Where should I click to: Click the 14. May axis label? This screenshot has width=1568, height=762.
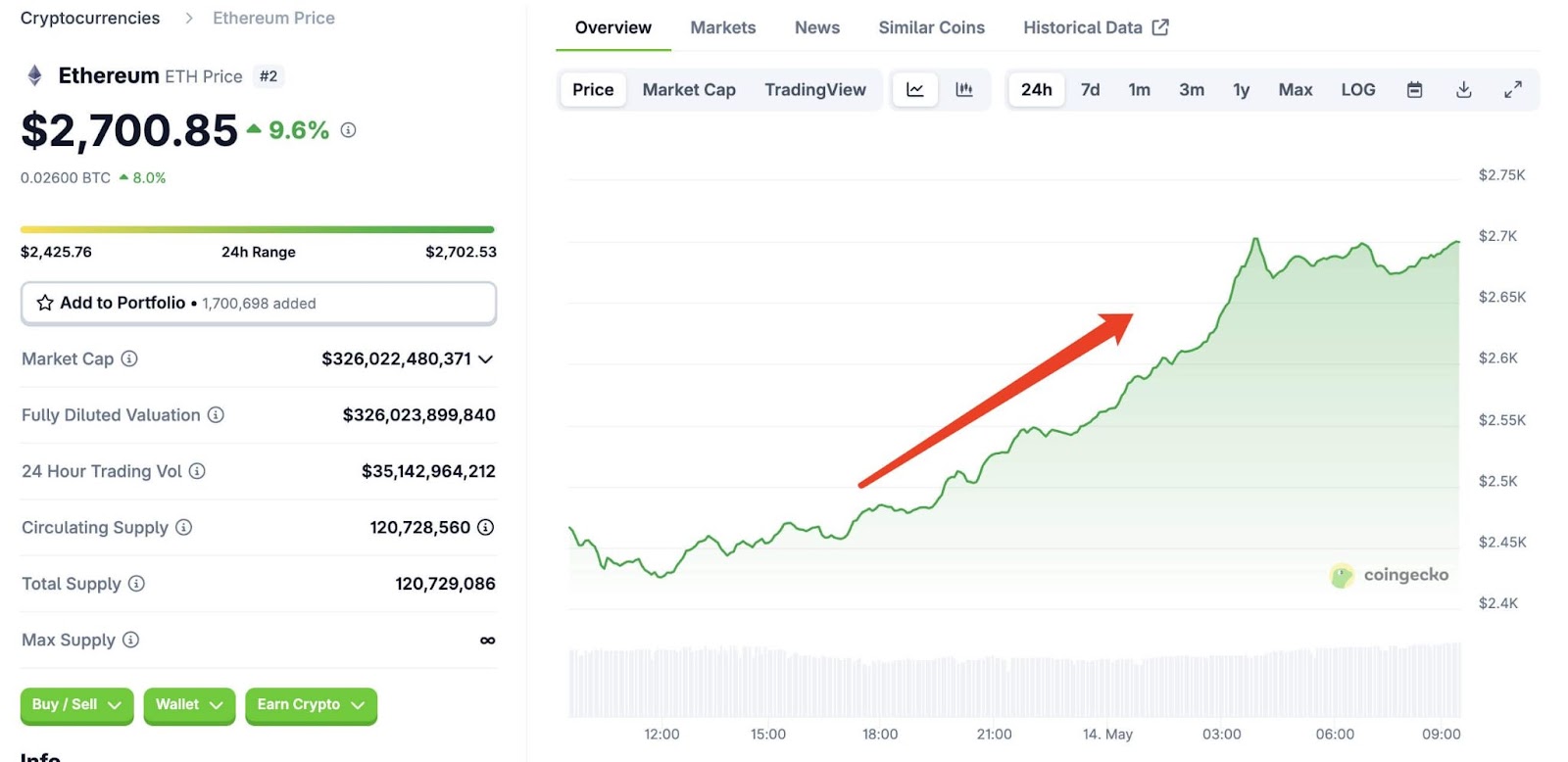click(1107, 734)
